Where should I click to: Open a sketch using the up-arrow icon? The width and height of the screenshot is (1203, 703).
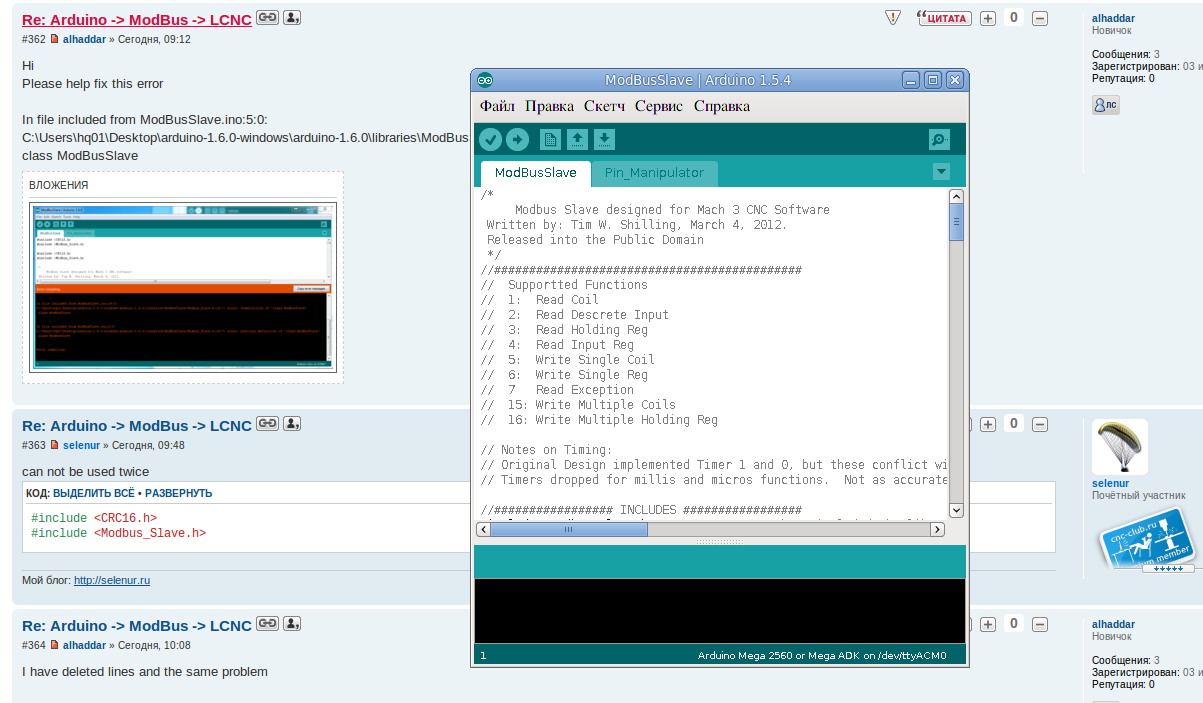(577, 140)
